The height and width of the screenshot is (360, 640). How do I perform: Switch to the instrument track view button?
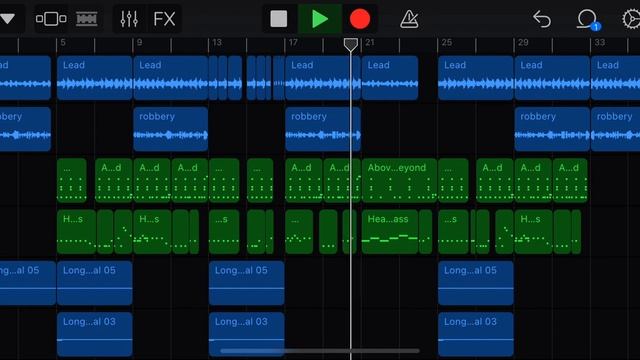coord(51,19)
